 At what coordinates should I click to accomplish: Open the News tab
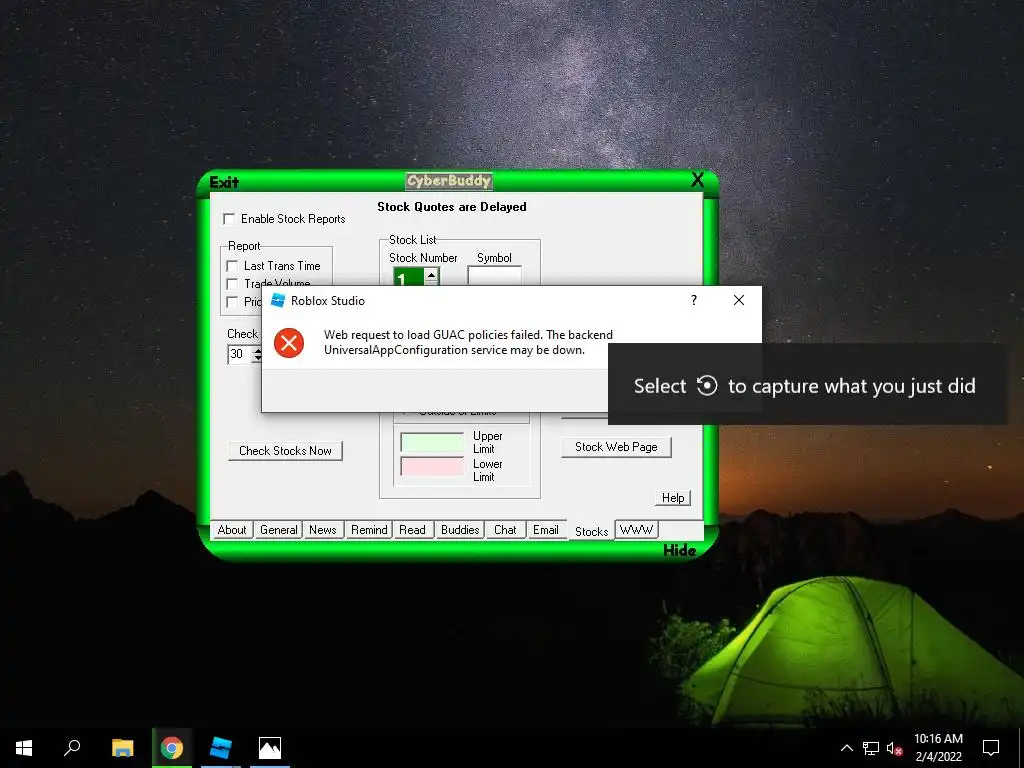click(323, 530)
